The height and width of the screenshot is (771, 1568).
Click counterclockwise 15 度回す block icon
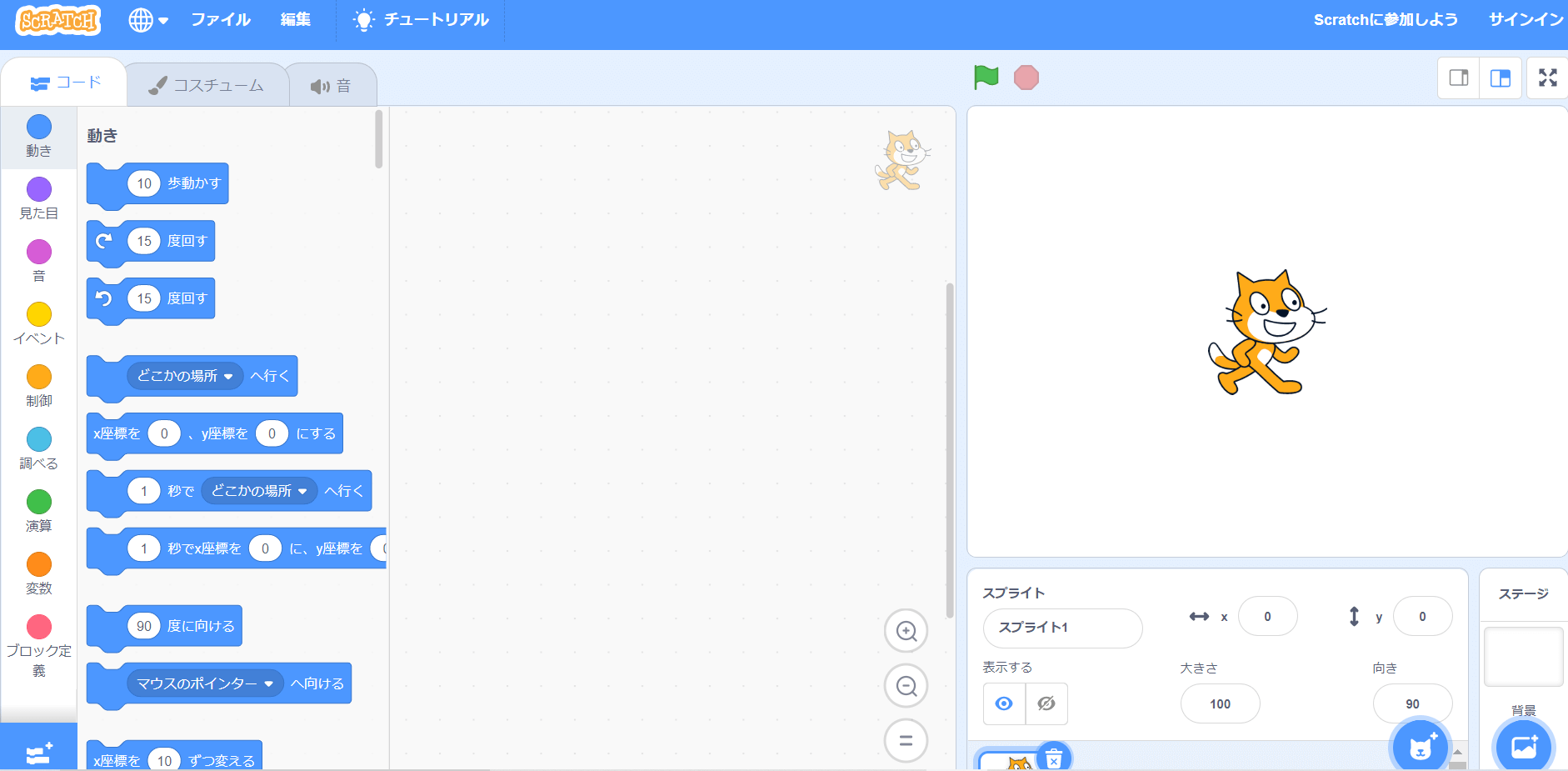pos(104,298)
